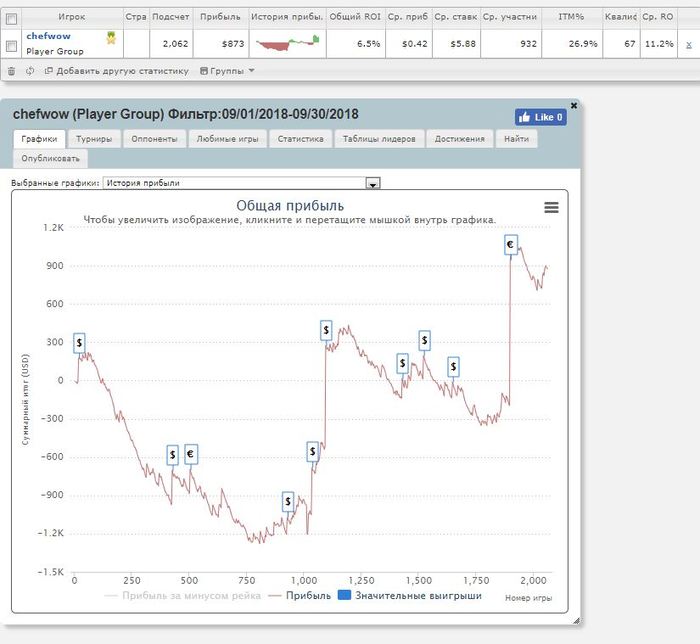Switch to the Графики tab
The height and width of the screenshot is (644, 700).
tap(39, 139)
